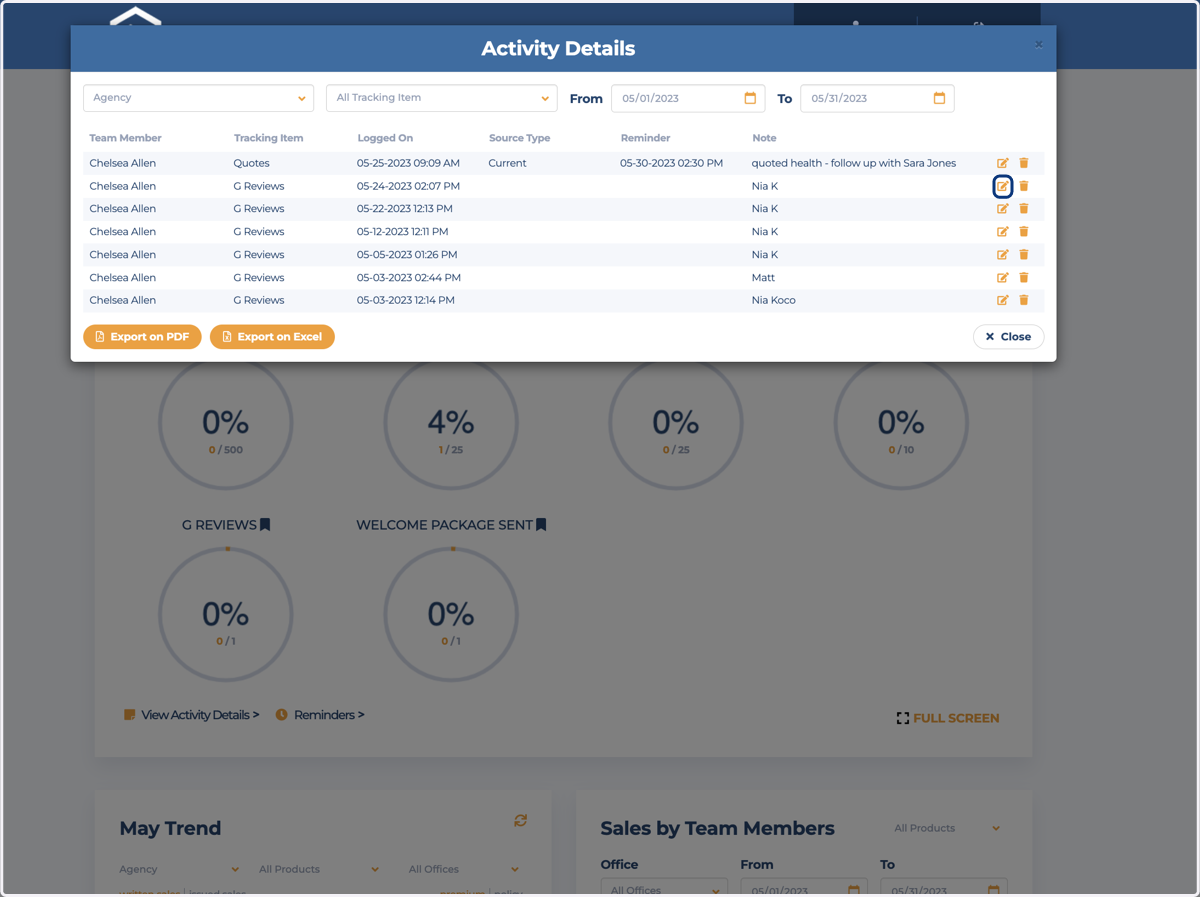
Task: Open the To date calendar picker icon
Action: (x=939, y=98)
